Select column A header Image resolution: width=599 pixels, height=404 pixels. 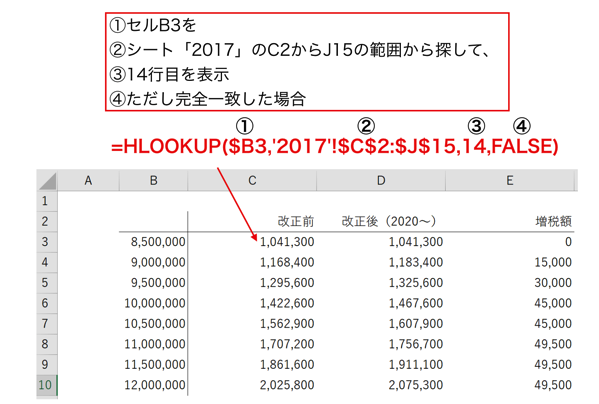click(88, 180)
